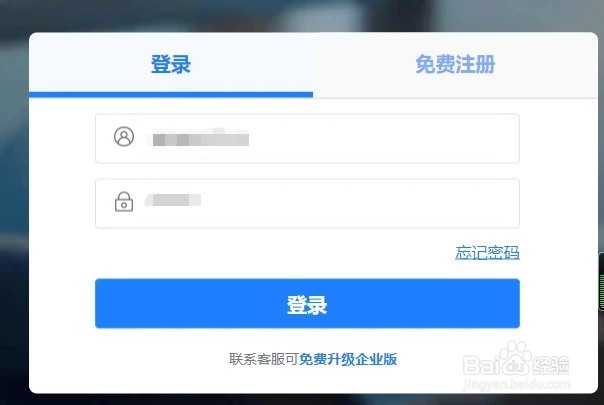Click empty white space beside 忘记密码 link
The image size is (604, 405).
coord(270,253)
